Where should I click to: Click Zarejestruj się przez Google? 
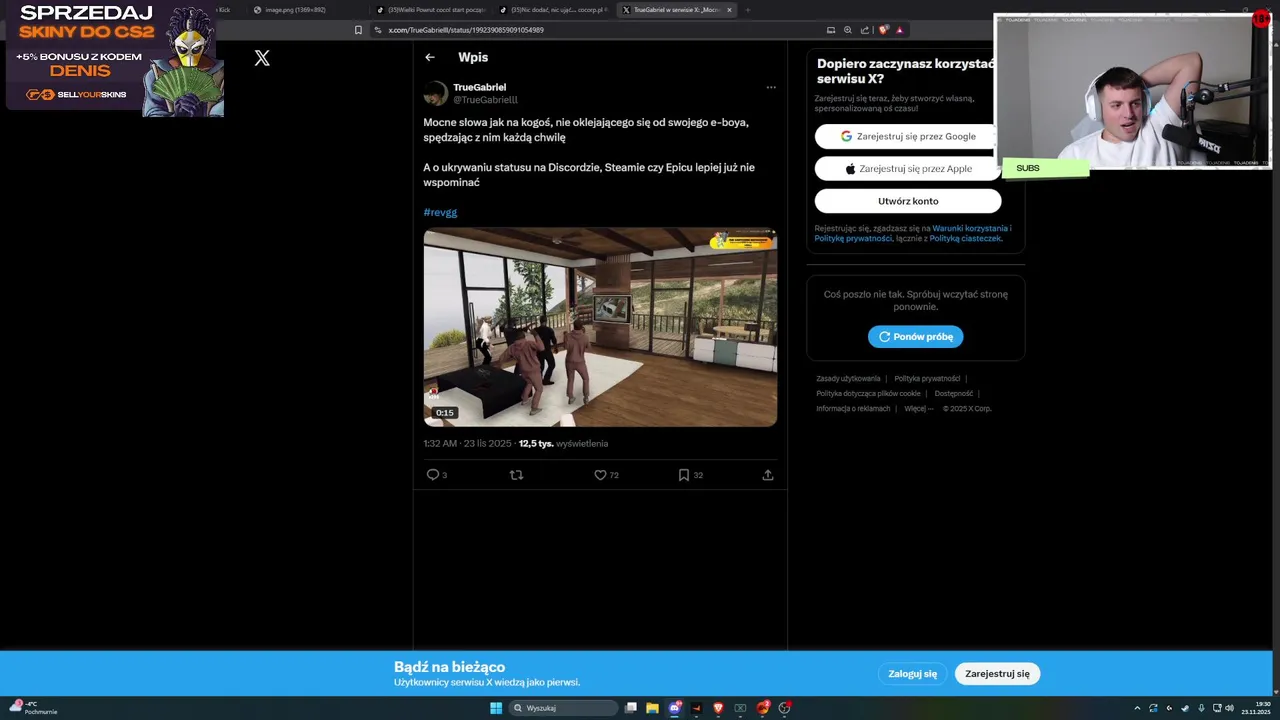coord(908,136)
